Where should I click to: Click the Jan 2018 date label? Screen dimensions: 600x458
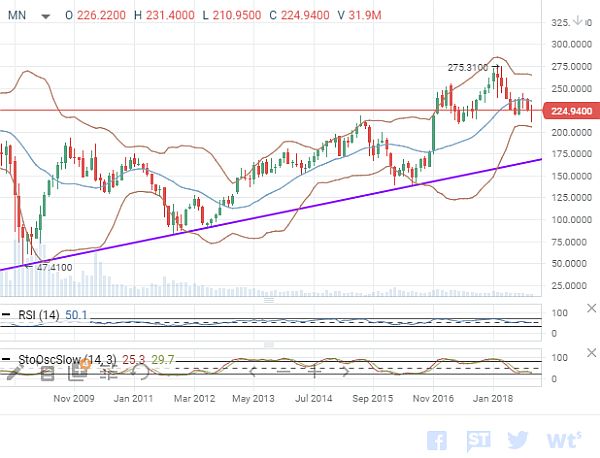[493, 398]
